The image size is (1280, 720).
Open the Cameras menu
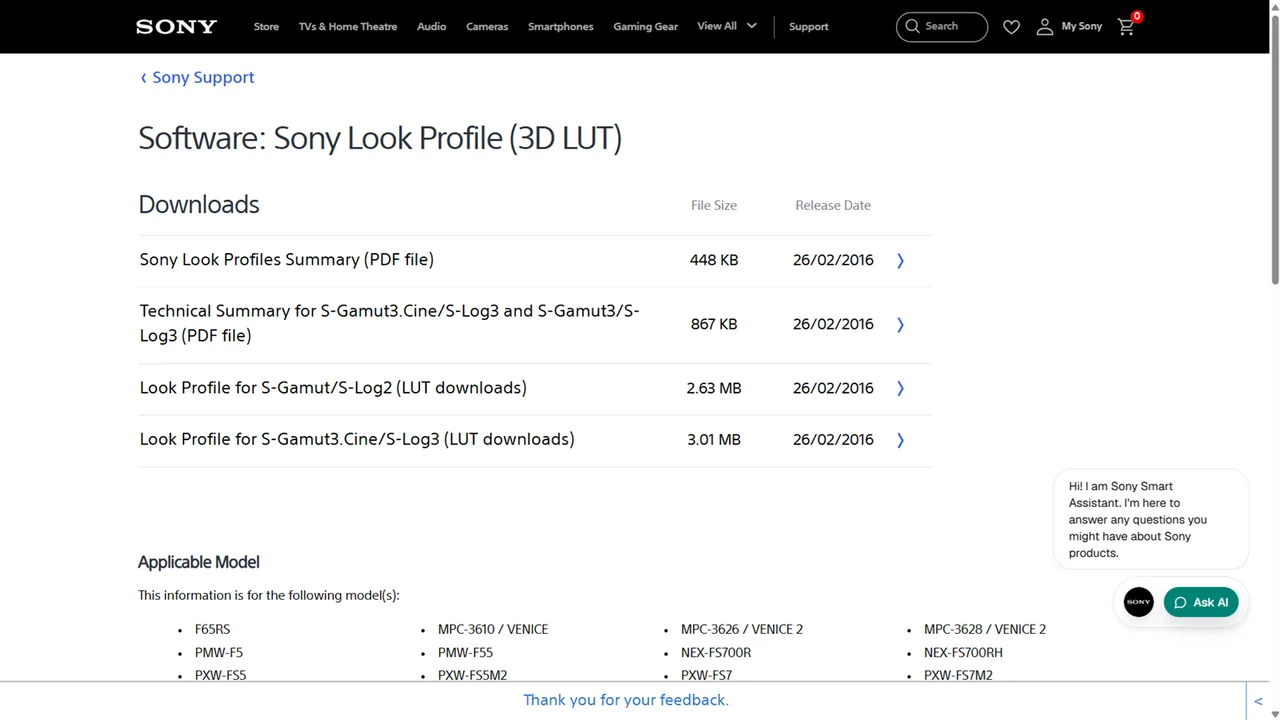[x=487, y=27]
